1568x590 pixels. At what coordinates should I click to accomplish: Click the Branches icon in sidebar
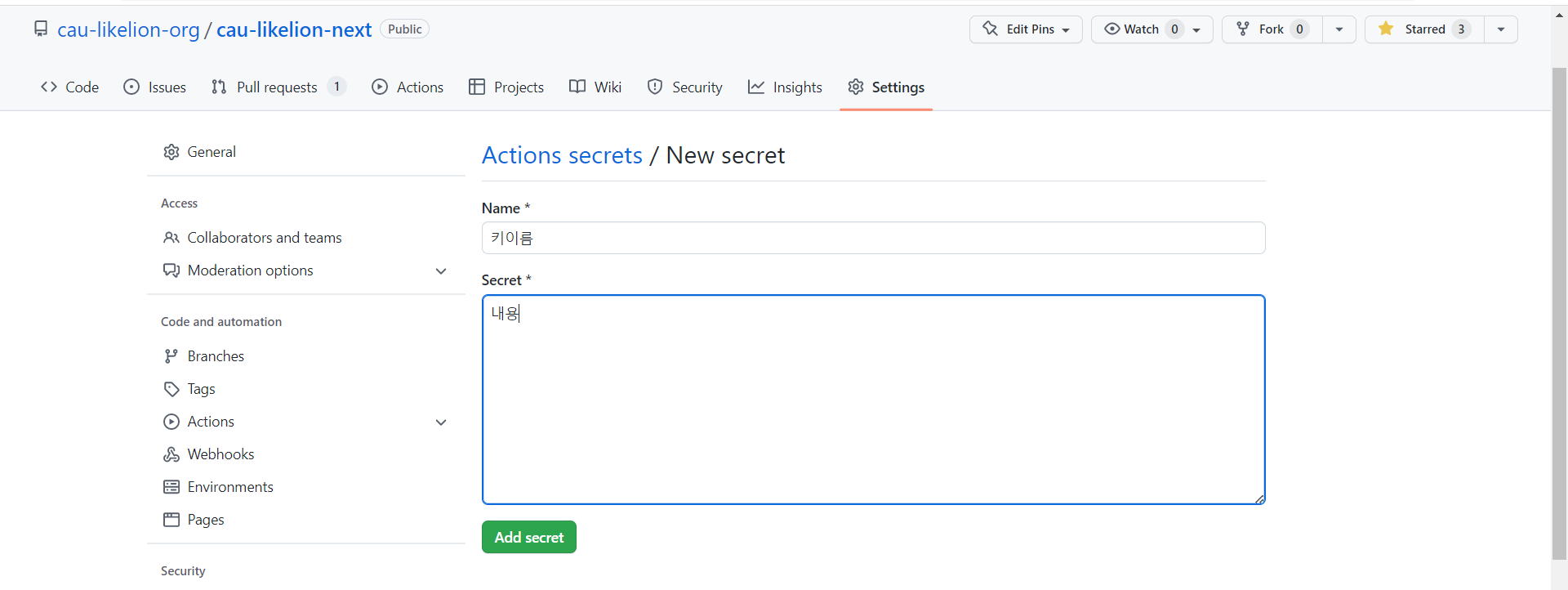pyautogui.click(x=171, y=356)
